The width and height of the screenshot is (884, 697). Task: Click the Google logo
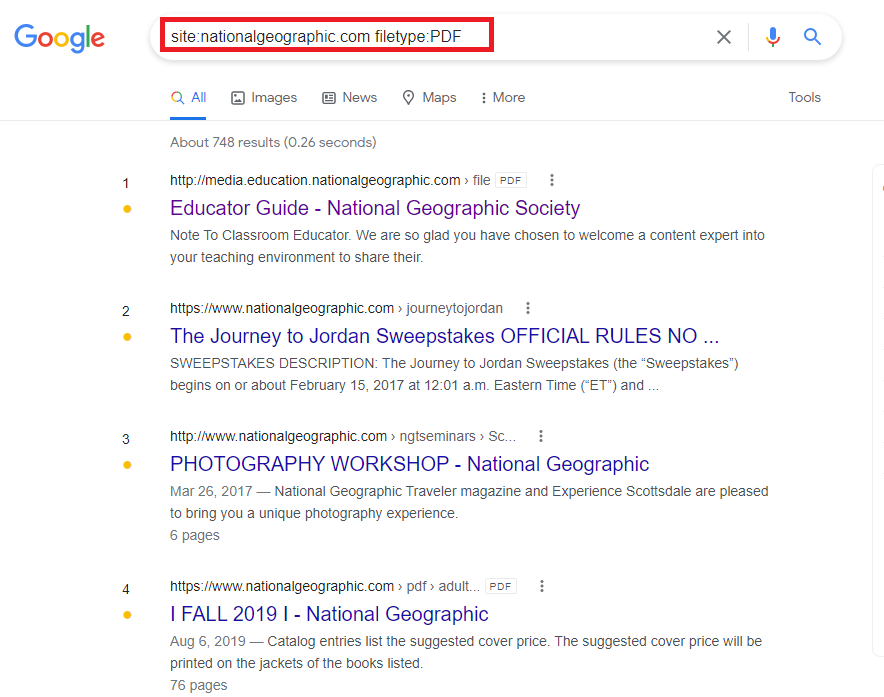59,38
